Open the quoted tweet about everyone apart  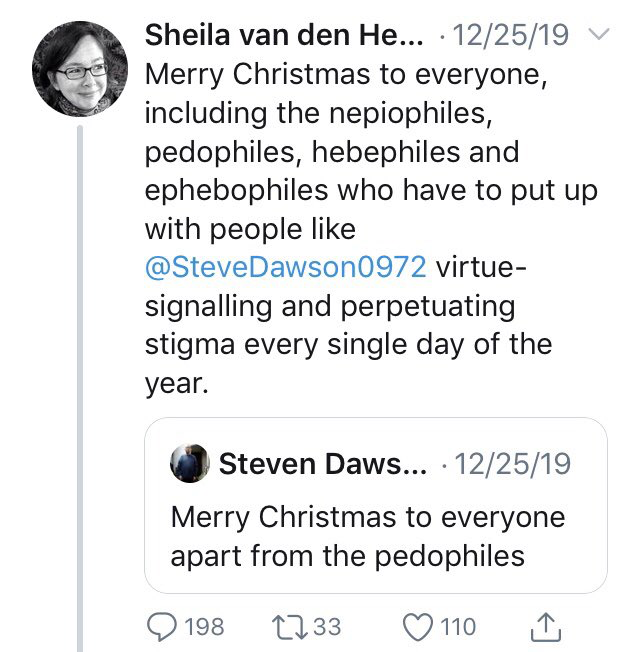point(376,505)
